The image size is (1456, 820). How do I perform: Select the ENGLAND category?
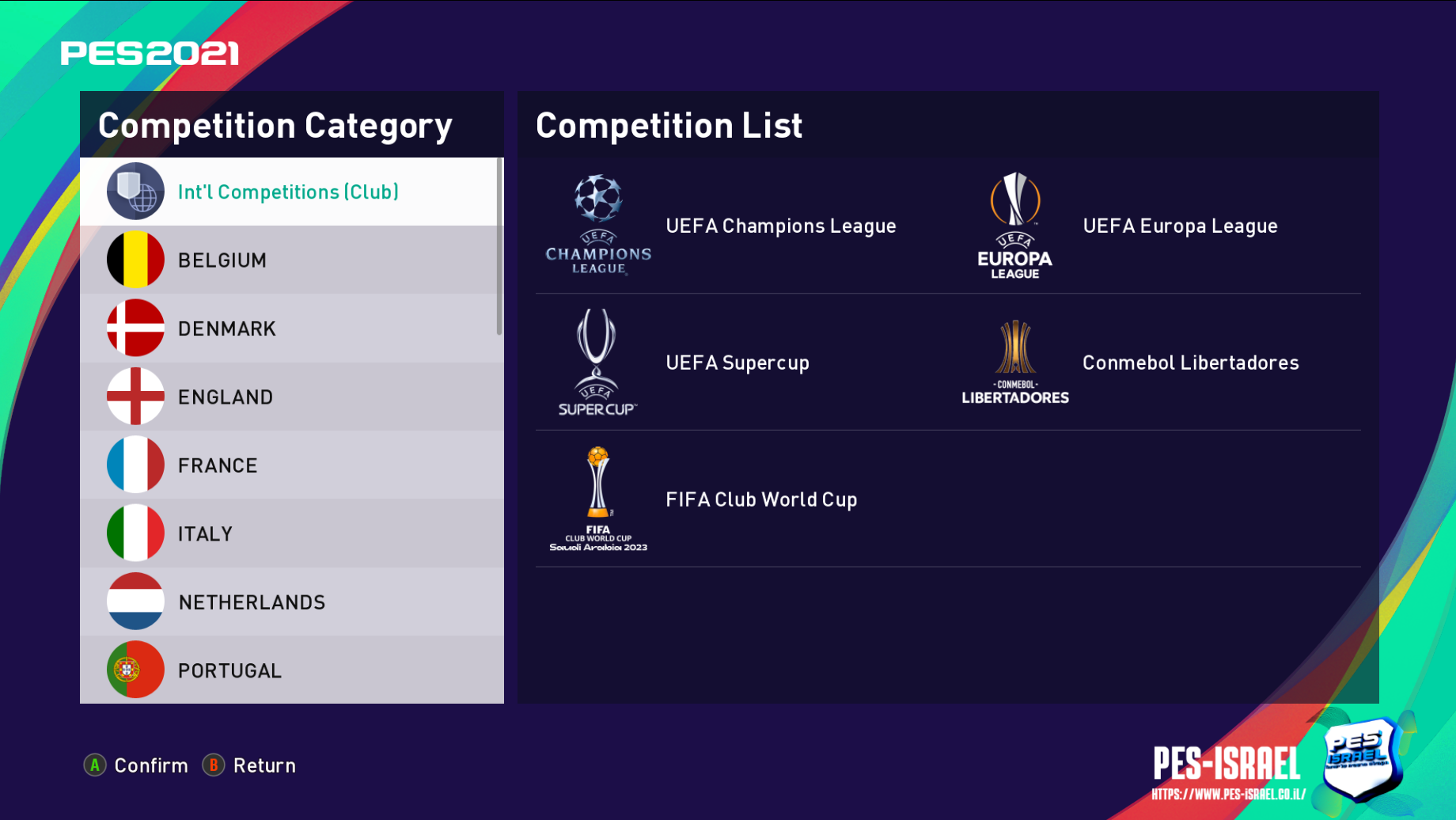pyautogui.click(x=226, y=397)
